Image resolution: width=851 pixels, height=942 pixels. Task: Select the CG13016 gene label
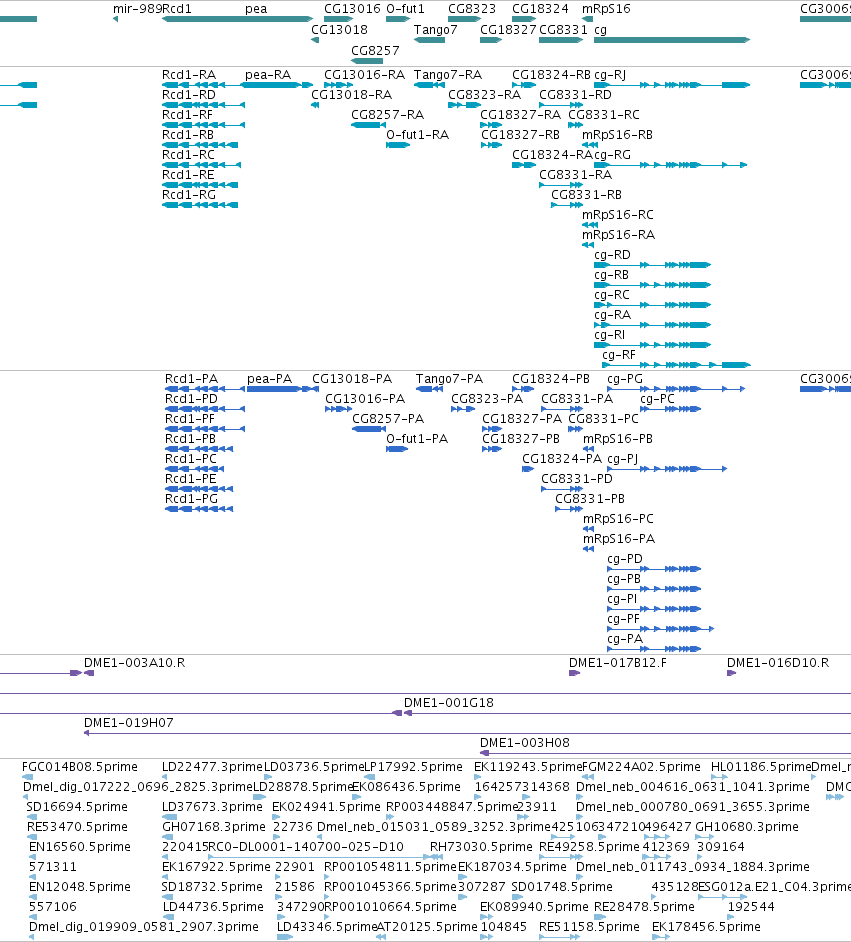pos(353,9)
